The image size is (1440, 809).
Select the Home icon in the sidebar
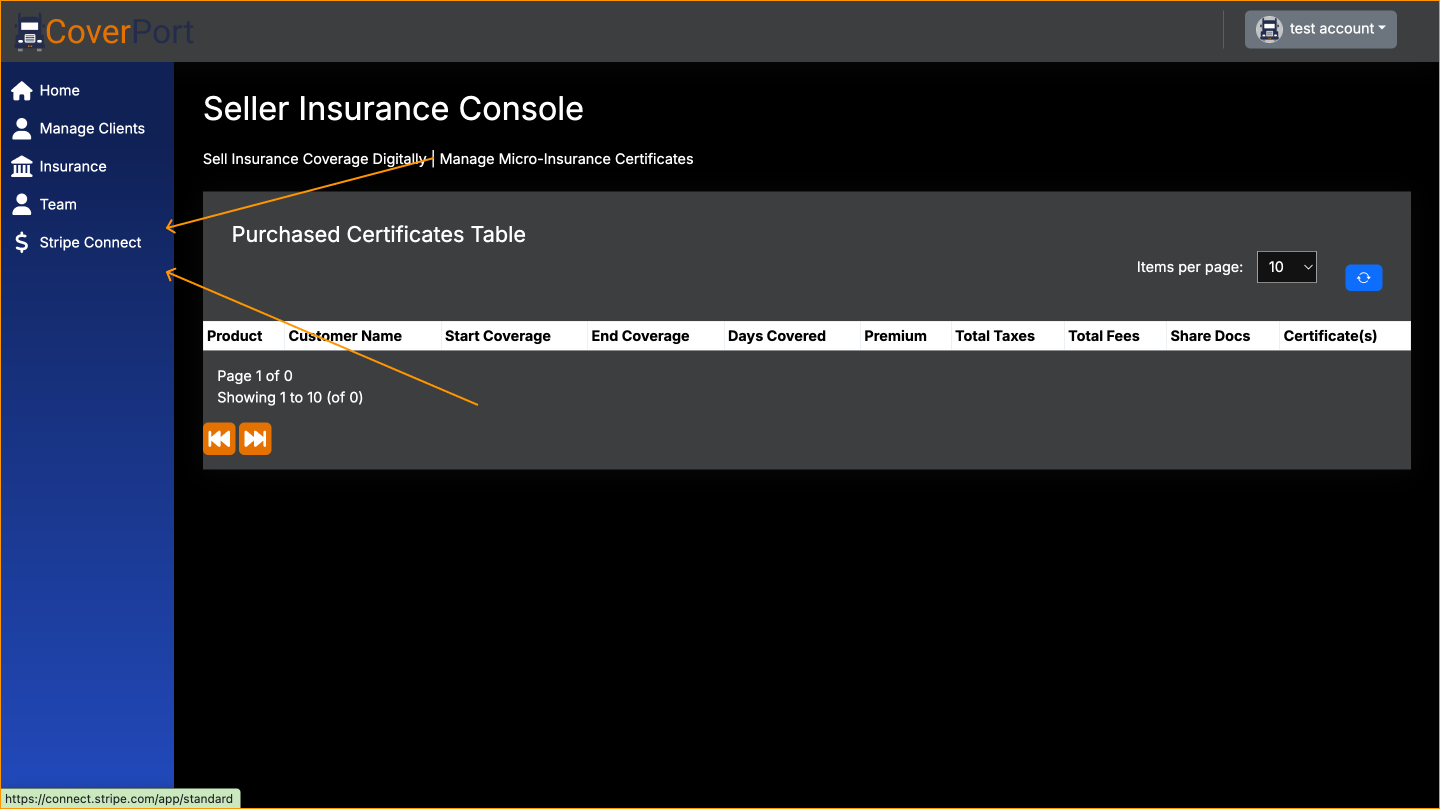(x=21, y=90)
